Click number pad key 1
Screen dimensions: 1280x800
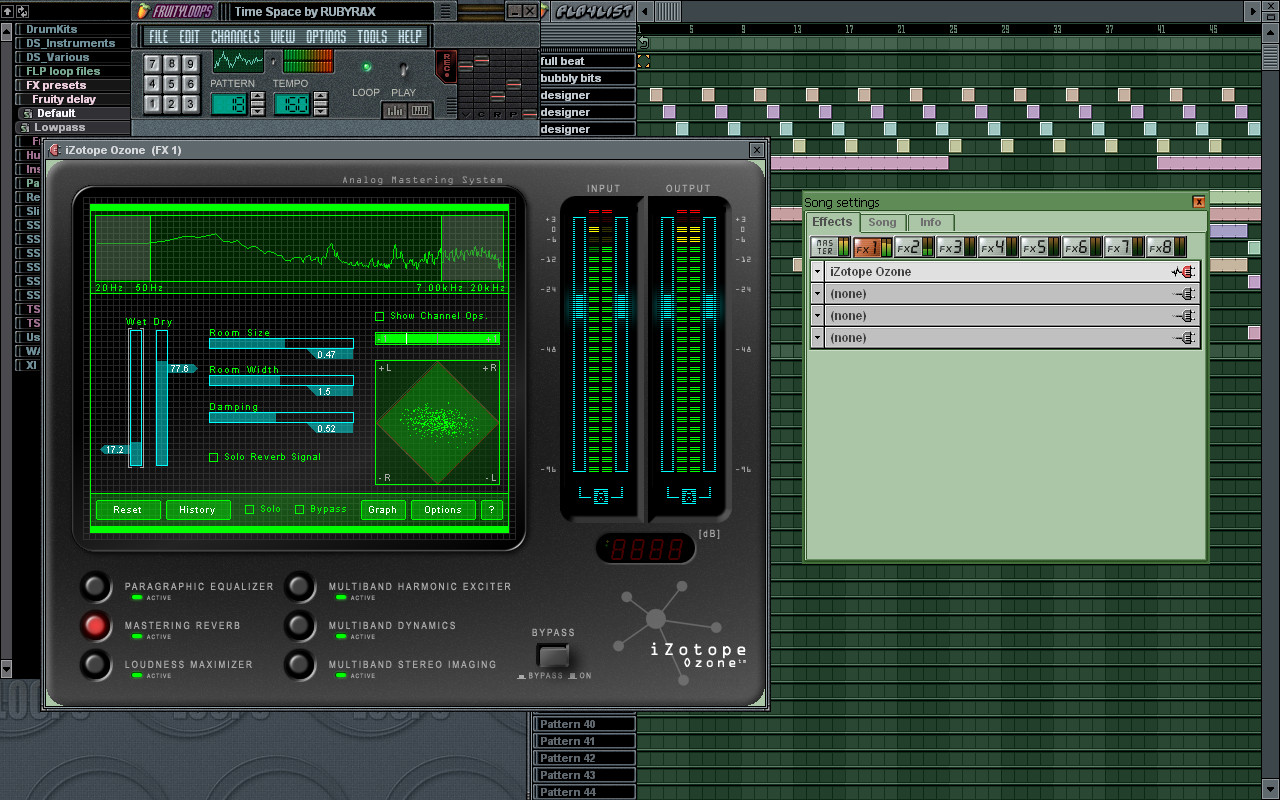coord(152,103)
